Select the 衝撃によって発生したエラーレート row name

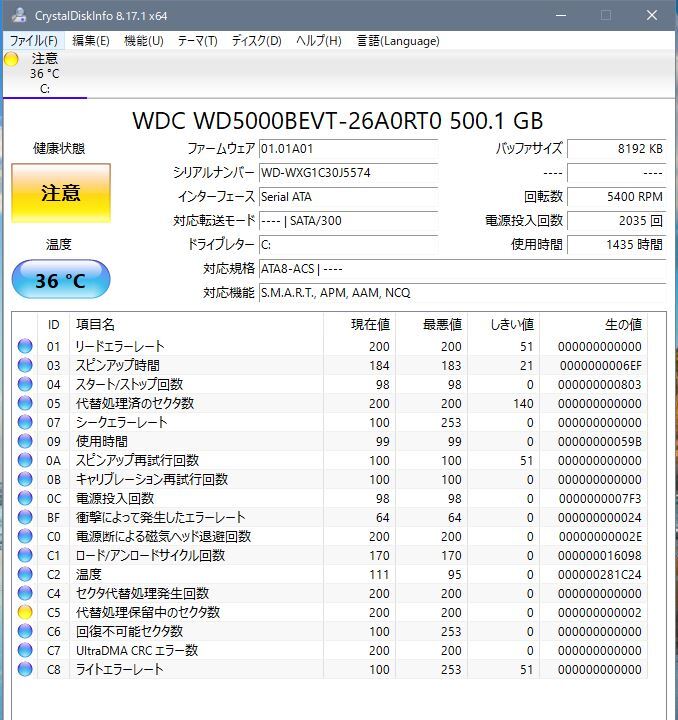click(x=160, y=518)
